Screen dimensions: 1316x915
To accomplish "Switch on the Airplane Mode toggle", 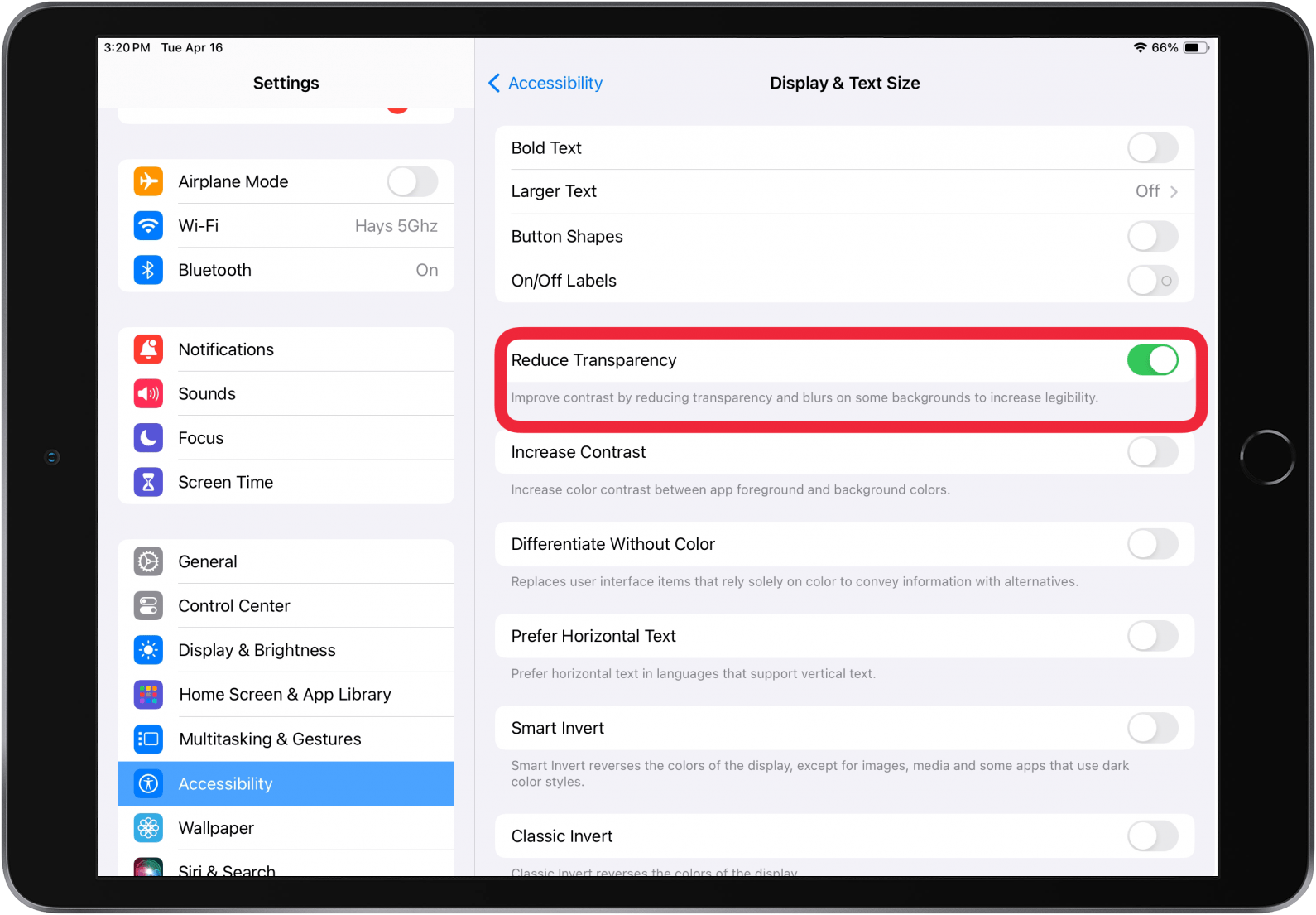I will (412, 181).
